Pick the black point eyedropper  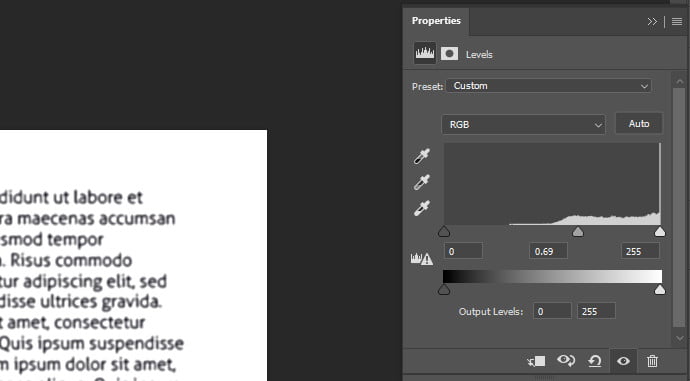point(422,156)
